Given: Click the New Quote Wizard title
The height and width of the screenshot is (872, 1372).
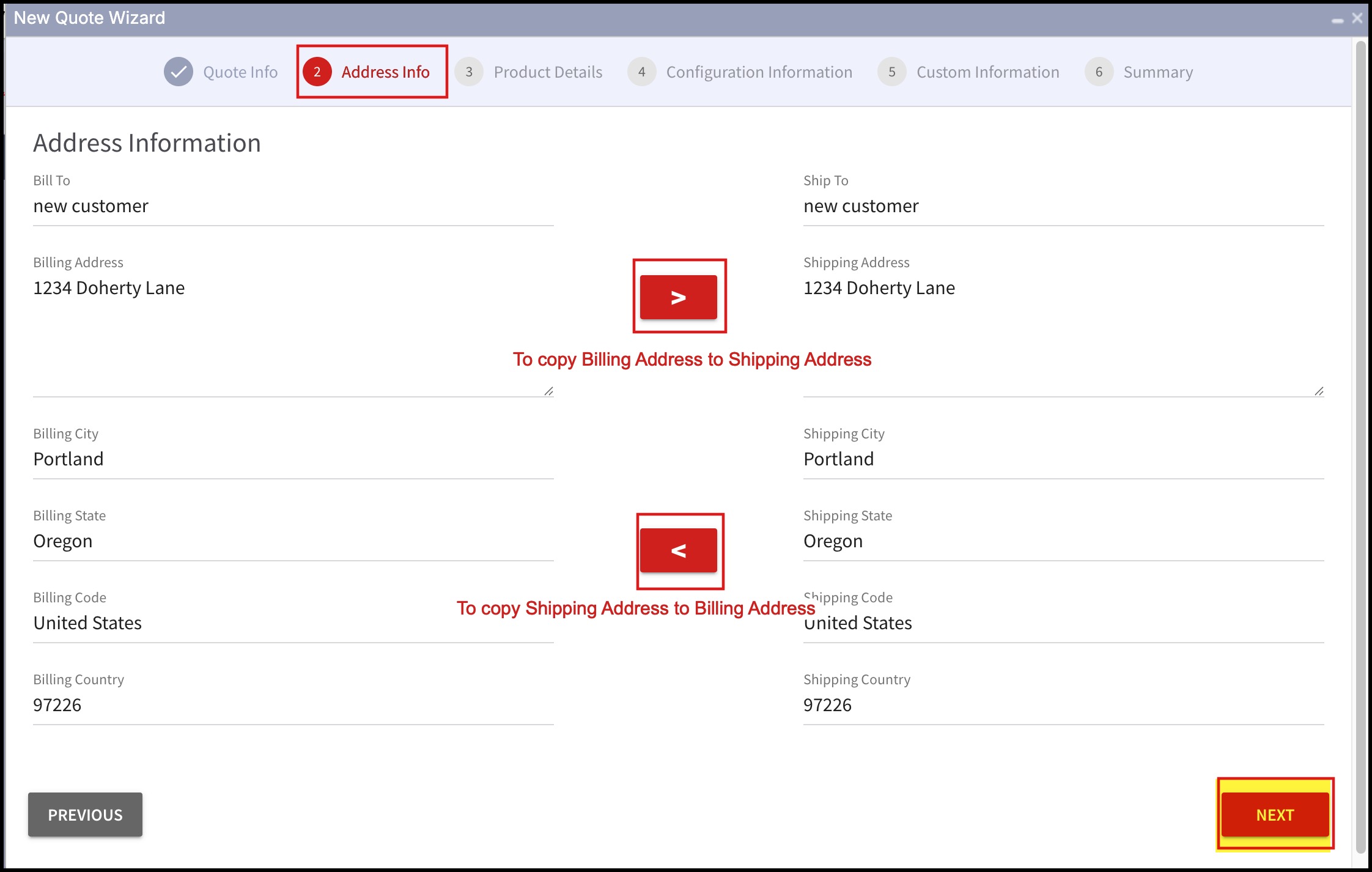Looking at the screenshot, I should (89, 18).
